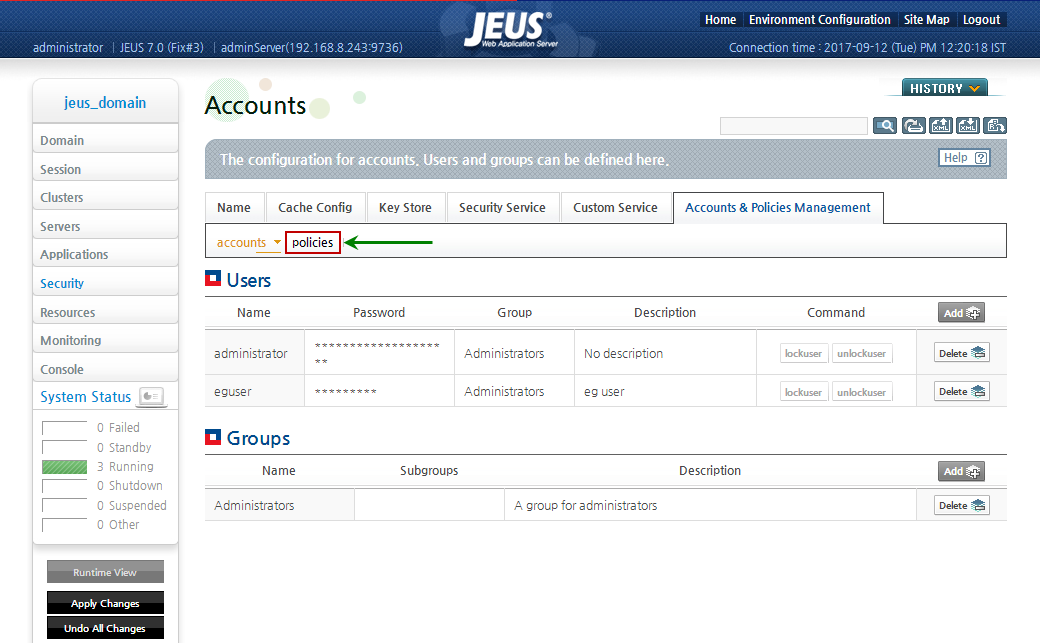Click the eguser user name cell
The image size is (1040, 643).
[x=255, y=392]
